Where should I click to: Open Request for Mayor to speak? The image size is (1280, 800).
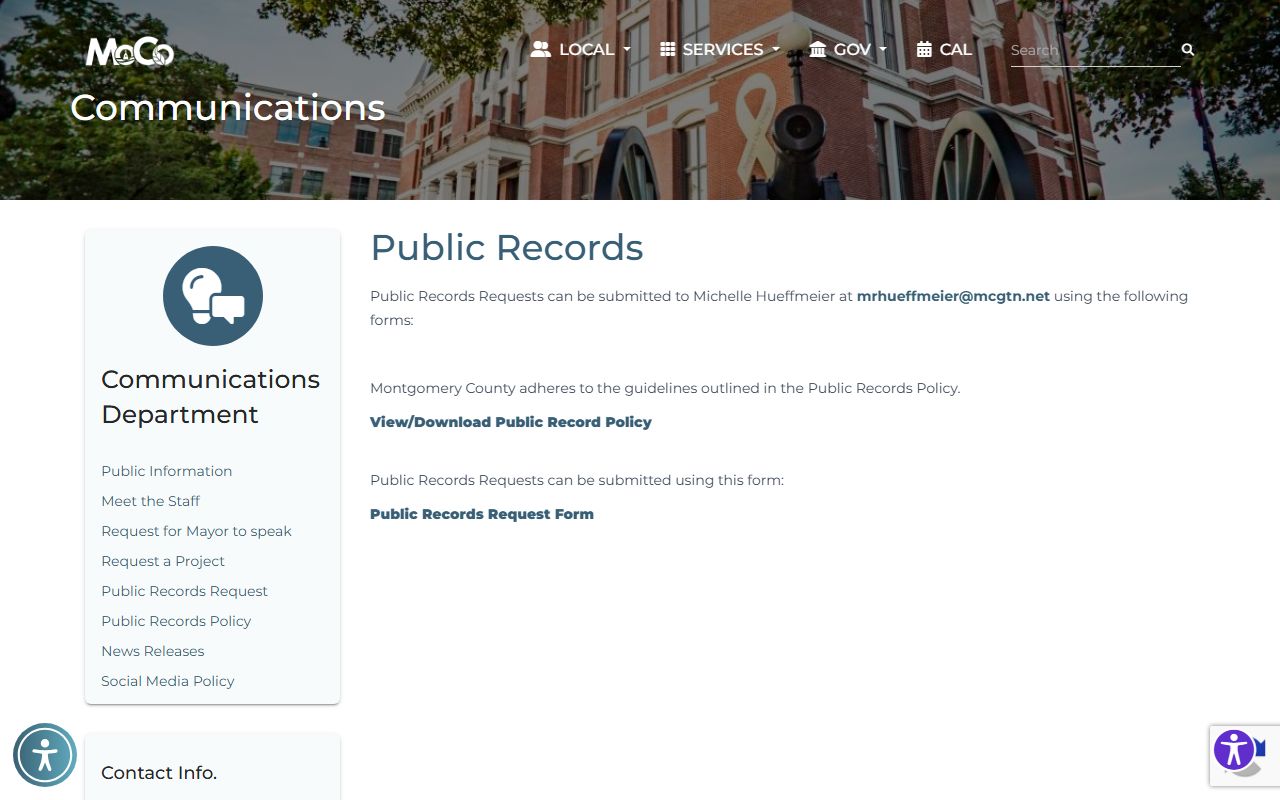coord(196,531)
